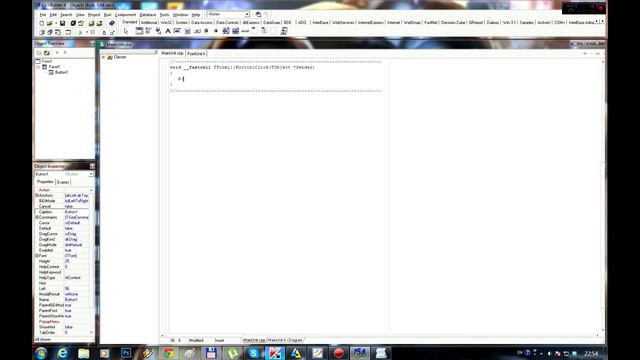The width and height of the screenshot is (640, 360).
Task: Select the ScrollBar component palette icon
Action: (245, 31)
